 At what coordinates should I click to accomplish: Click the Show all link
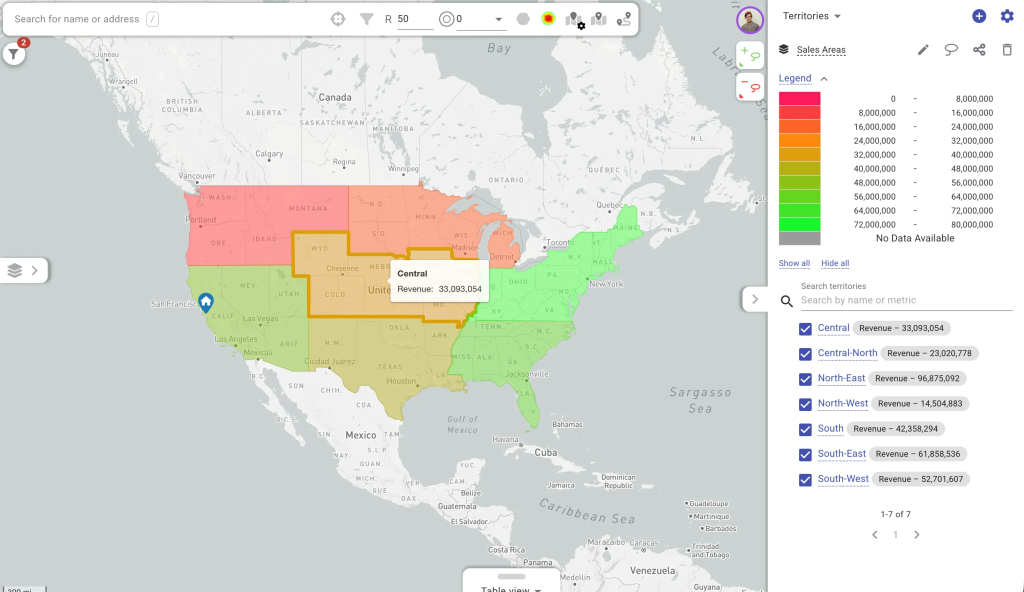[x=794, y=264]
